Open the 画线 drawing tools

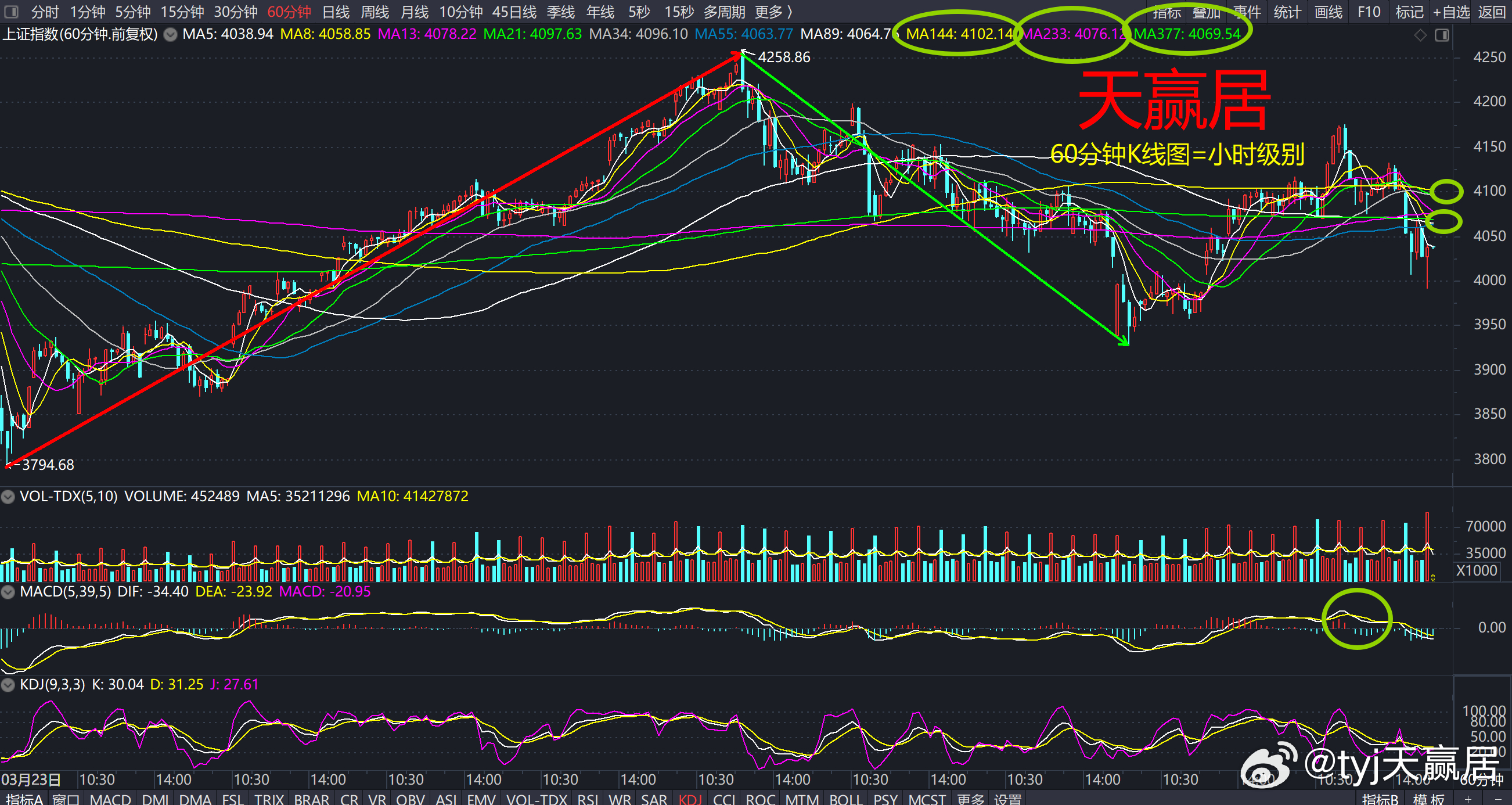(1329, 12)
